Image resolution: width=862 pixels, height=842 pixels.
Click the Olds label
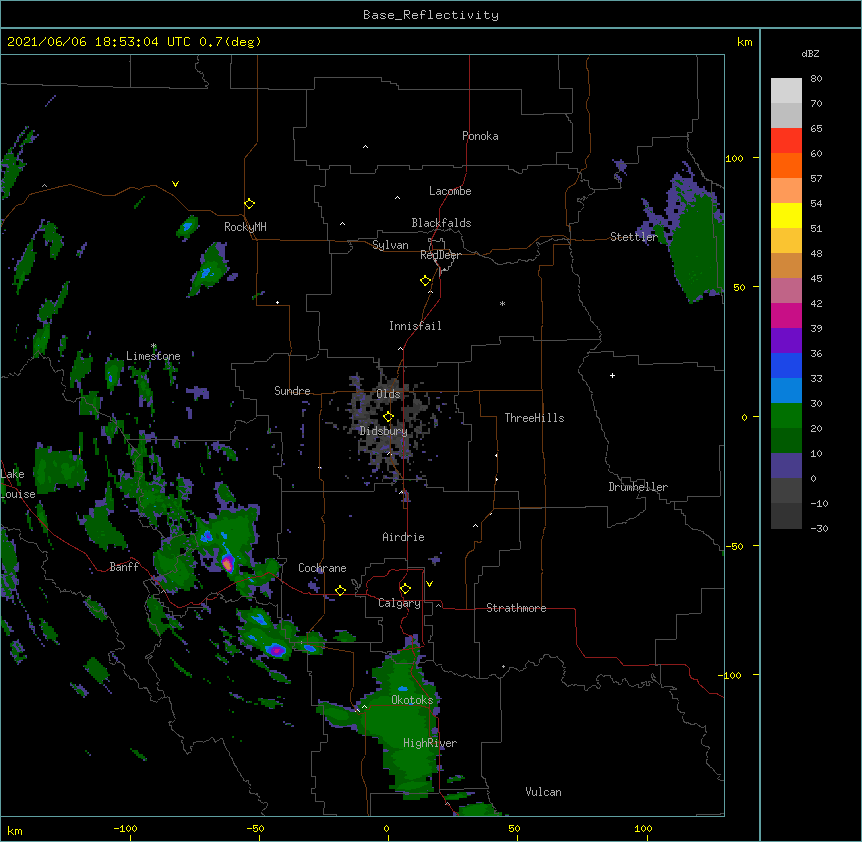pos(388,394)
